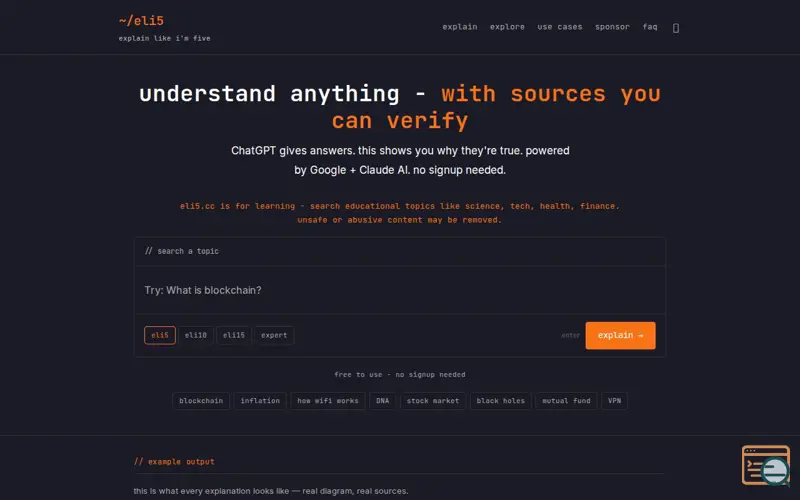Choose the stock market topic chip
800x500 pixels.
433,401
